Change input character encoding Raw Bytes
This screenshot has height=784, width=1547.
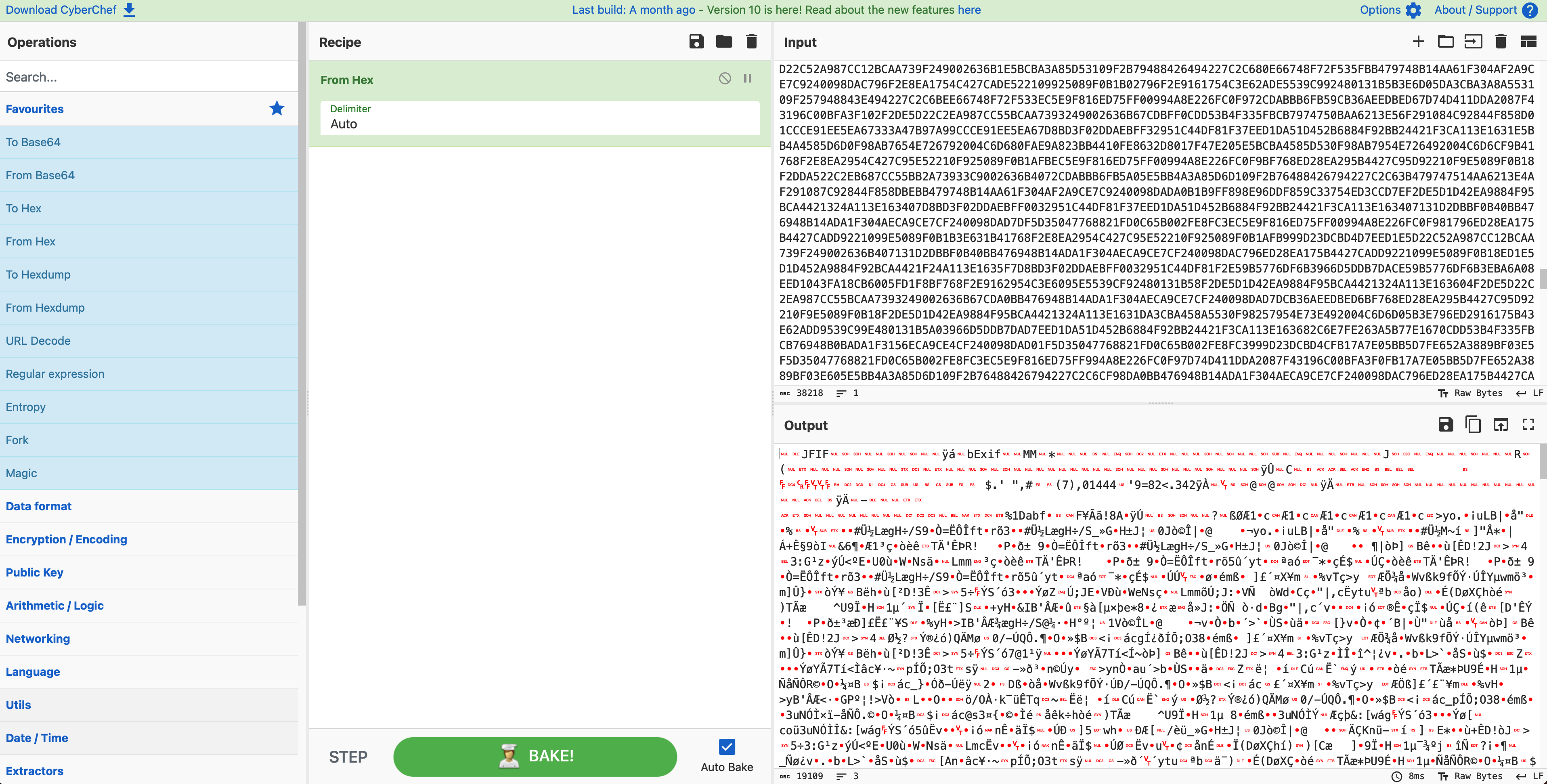click(1471, 393)
